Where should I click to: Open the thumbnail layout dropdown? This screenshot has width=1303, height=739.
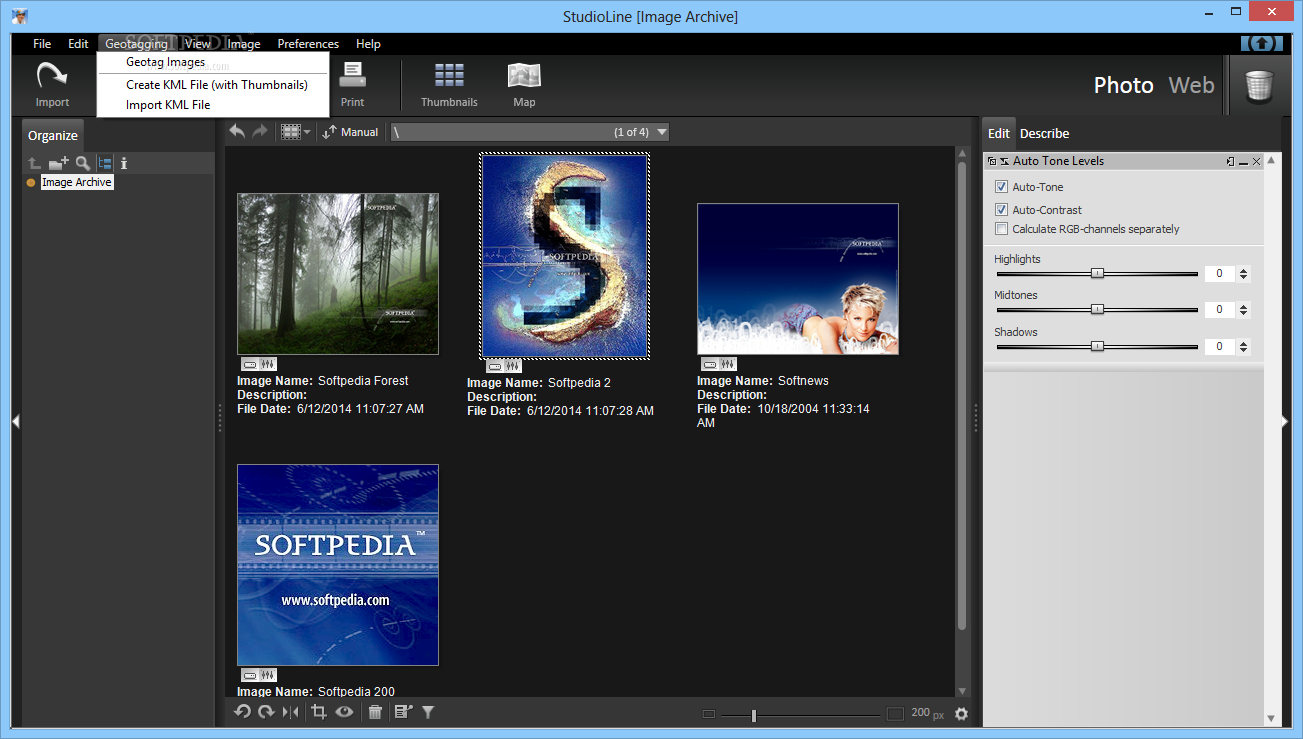click(296, 132)
